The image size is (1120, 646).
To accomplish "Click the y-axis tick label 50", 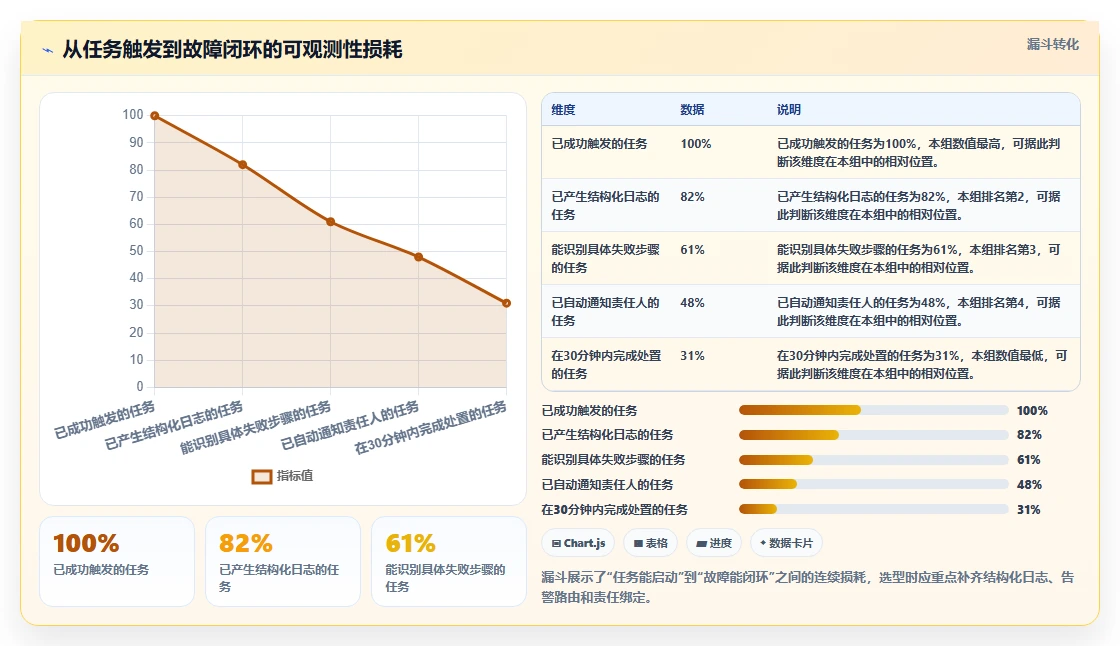I will point(136,250).
